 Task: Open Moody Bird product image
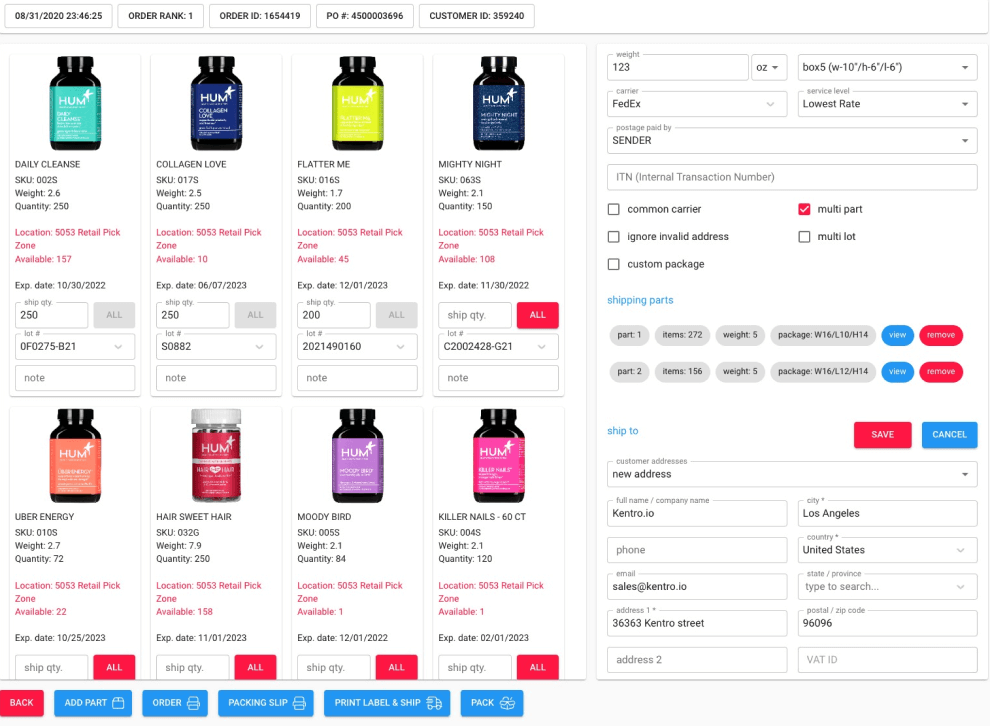(357, 456)
